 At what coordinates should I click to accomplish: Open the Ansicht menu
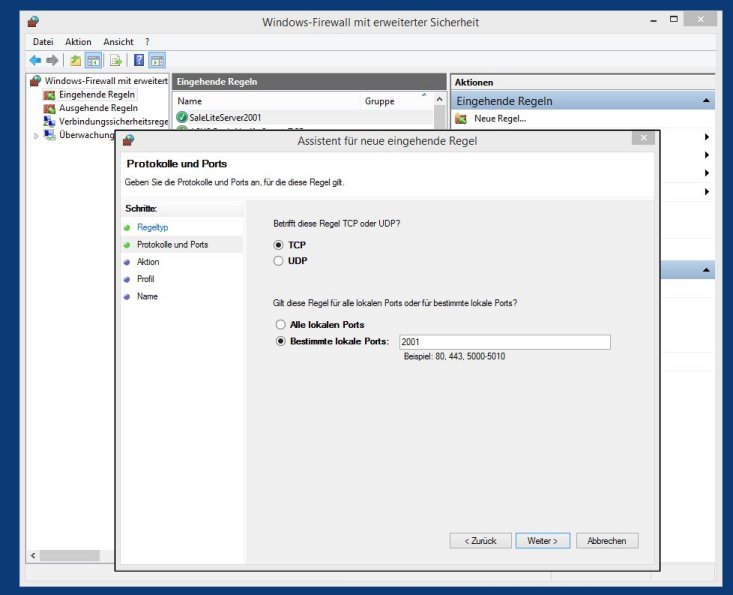[x=118, y=42]
